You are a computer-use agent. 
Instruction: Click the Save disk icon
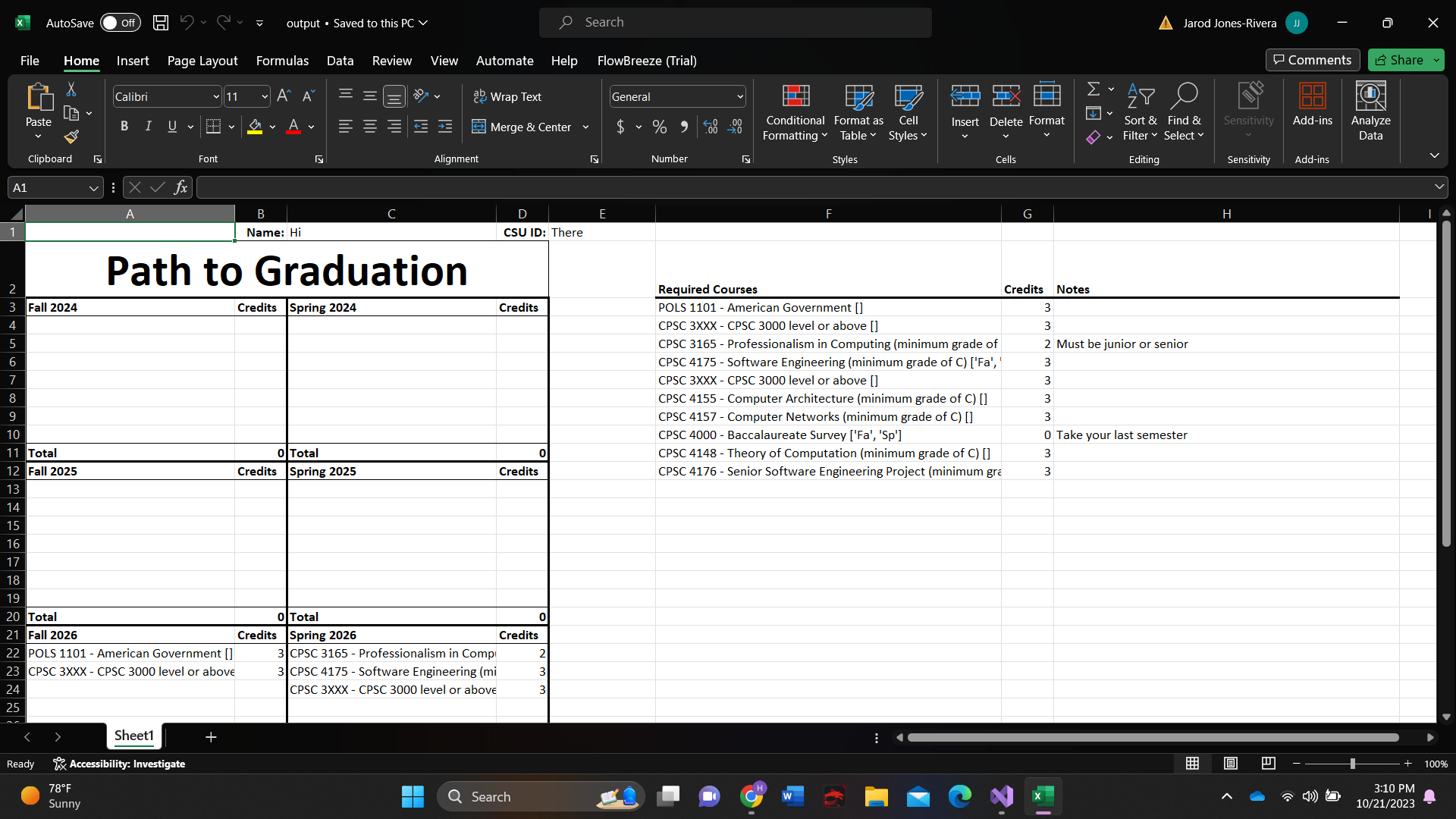pos(161,23)
